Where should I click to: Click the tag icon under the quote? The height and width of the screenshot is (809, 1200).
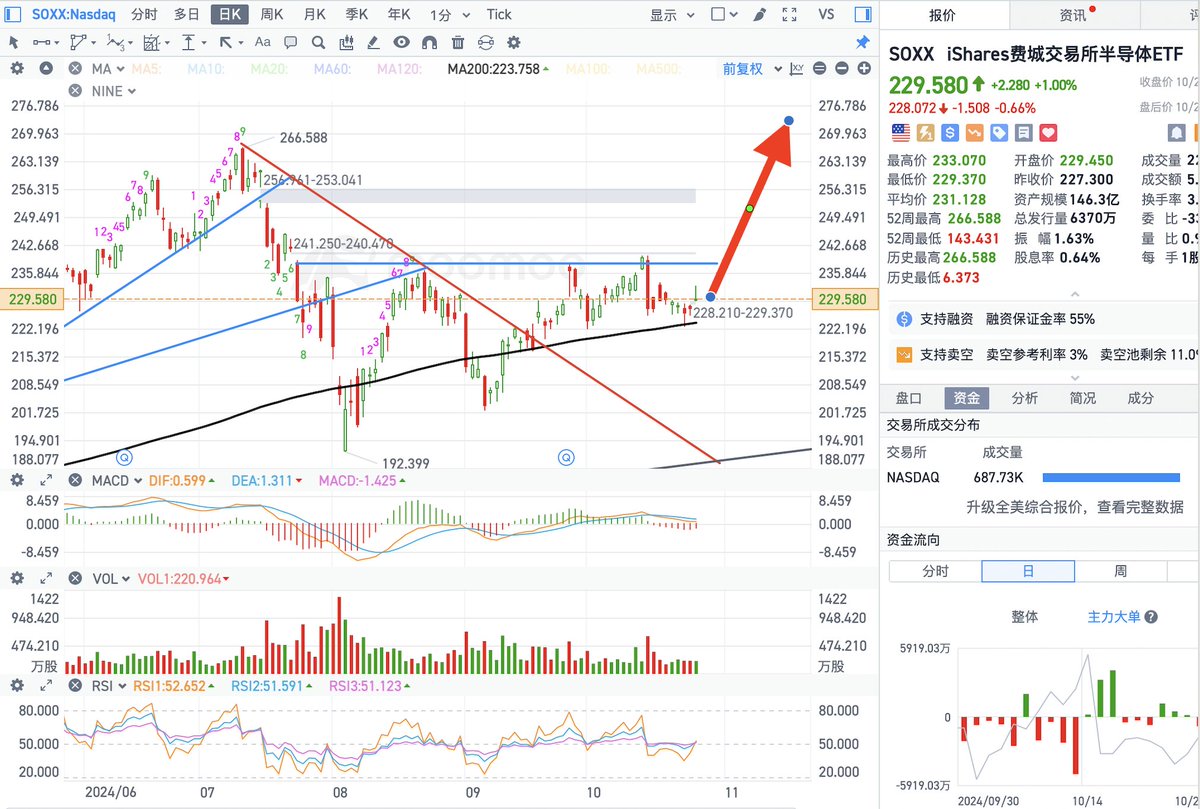(x=999, y=132)
